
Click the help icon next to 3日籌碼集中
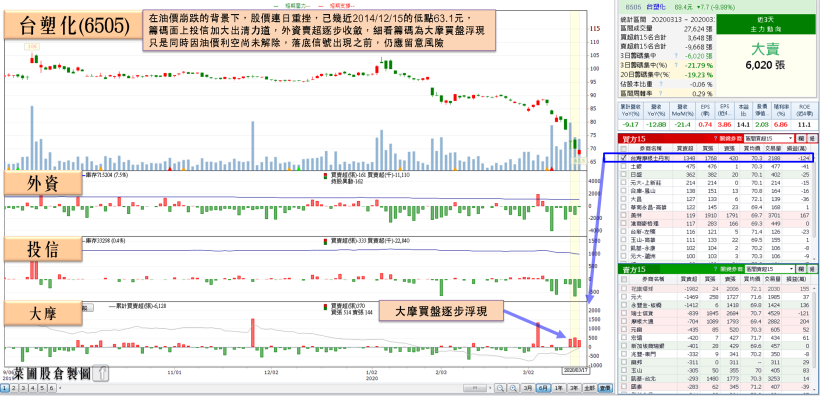coord(676,55)
